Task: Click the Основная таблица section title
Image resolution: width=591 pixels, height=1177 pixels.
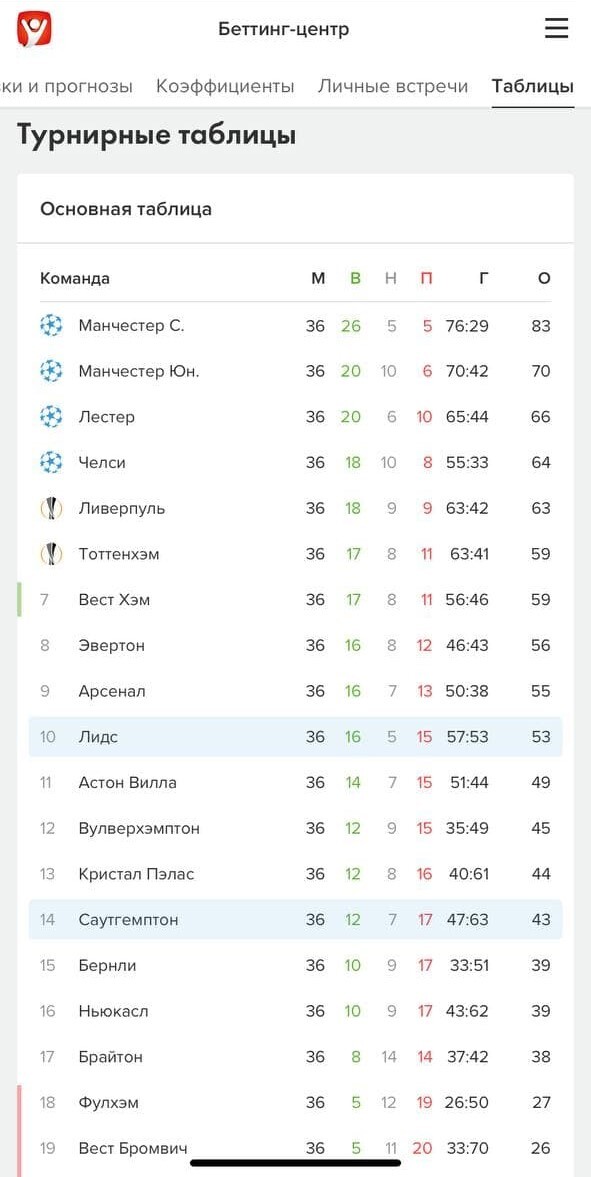Action: (126, 209)
